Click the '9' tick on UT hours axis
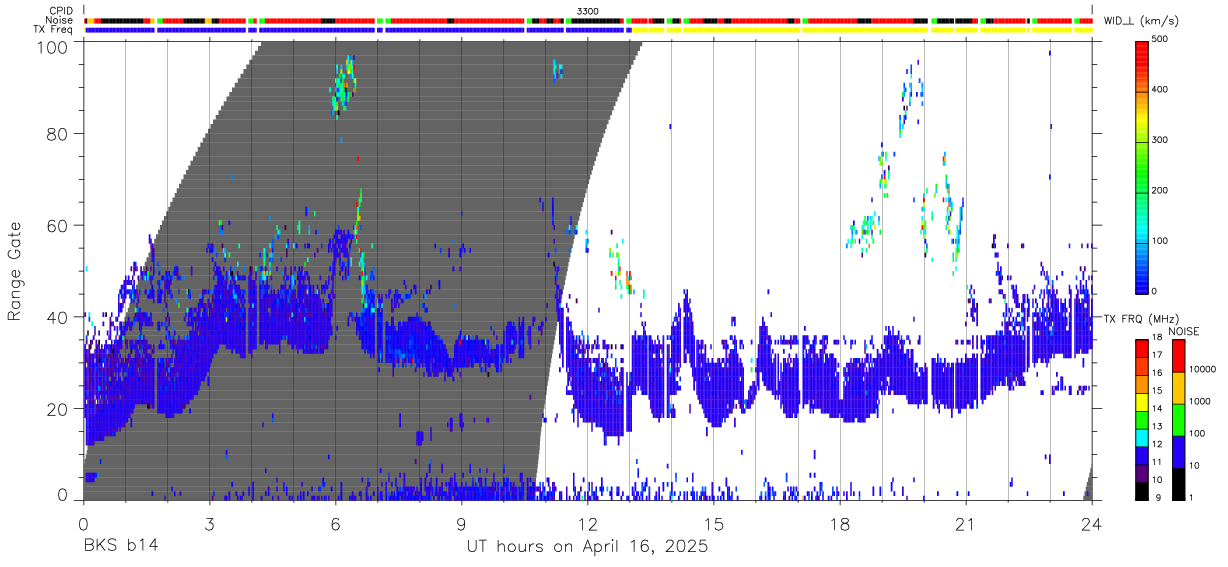This screenshot has height=567, width=1228. [x=461, y=522]
